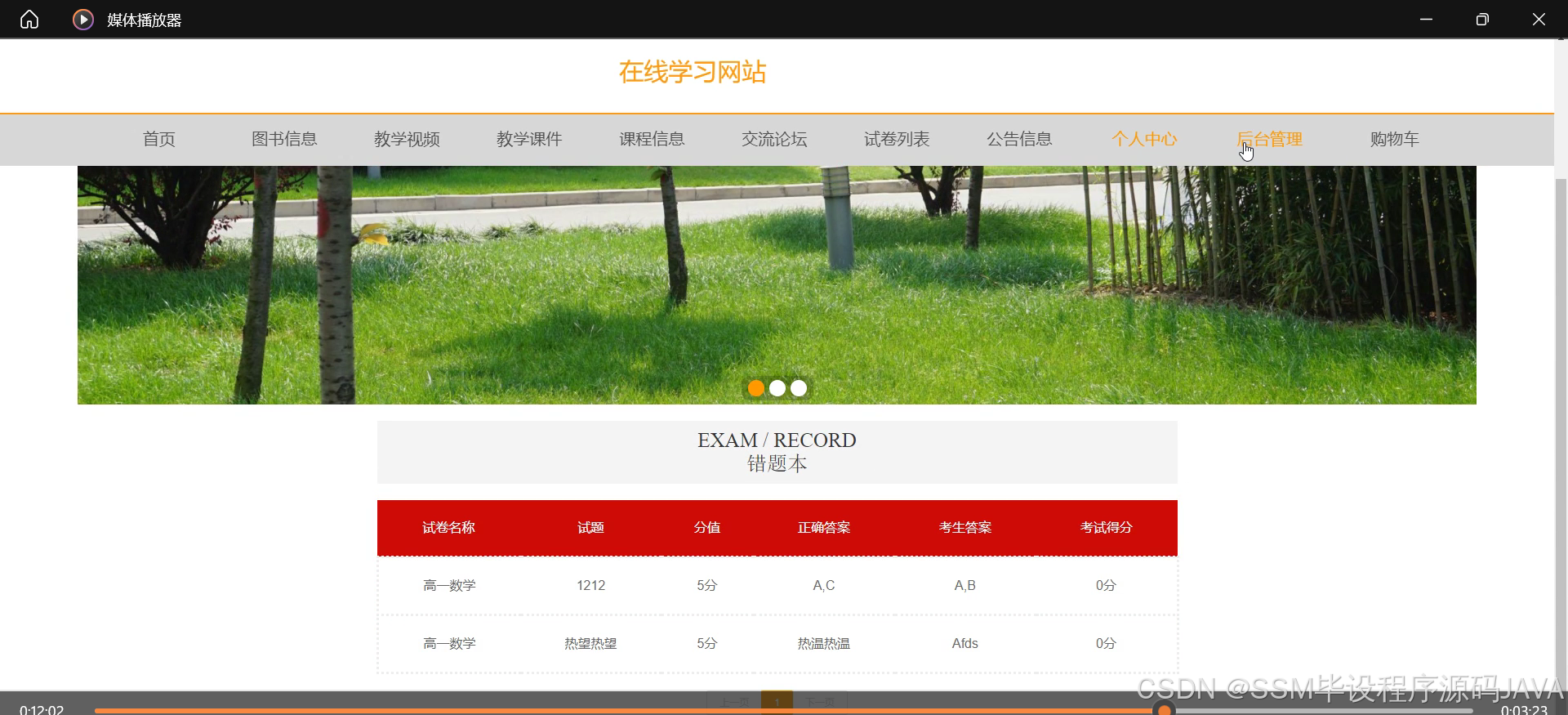
Task: Click the student answer A,B cell
Action: (965, 585)
